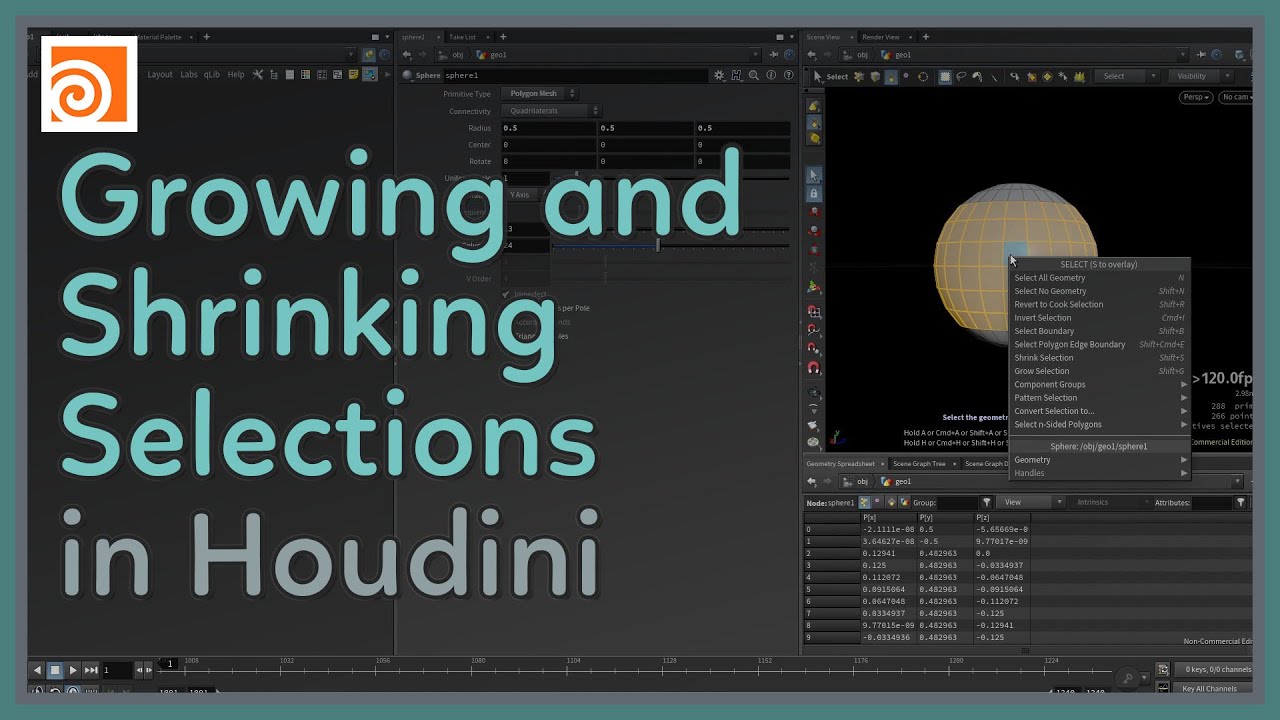This screenshot has width=1280, height=720.
Task: Expand Select n-Sided Polygons submenu
Action: coord(1099,424)
